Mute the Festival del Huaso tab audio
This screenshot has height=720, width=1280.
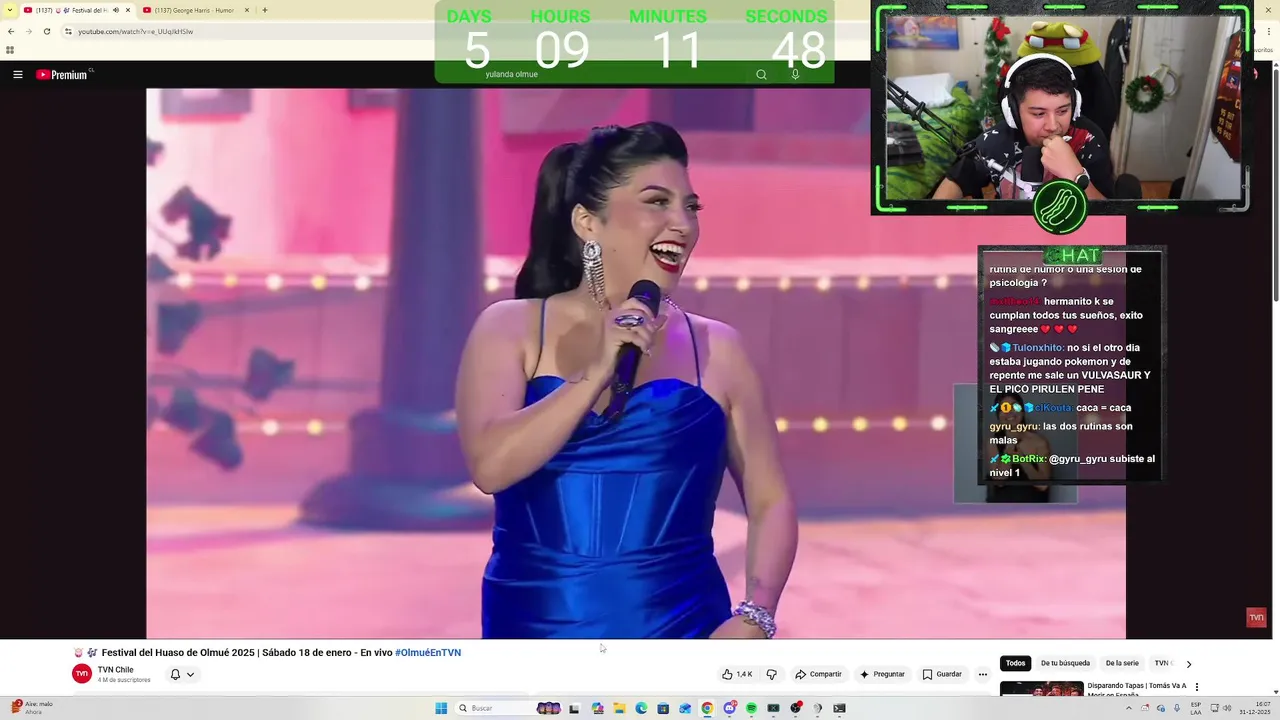[x=115, y=10]
